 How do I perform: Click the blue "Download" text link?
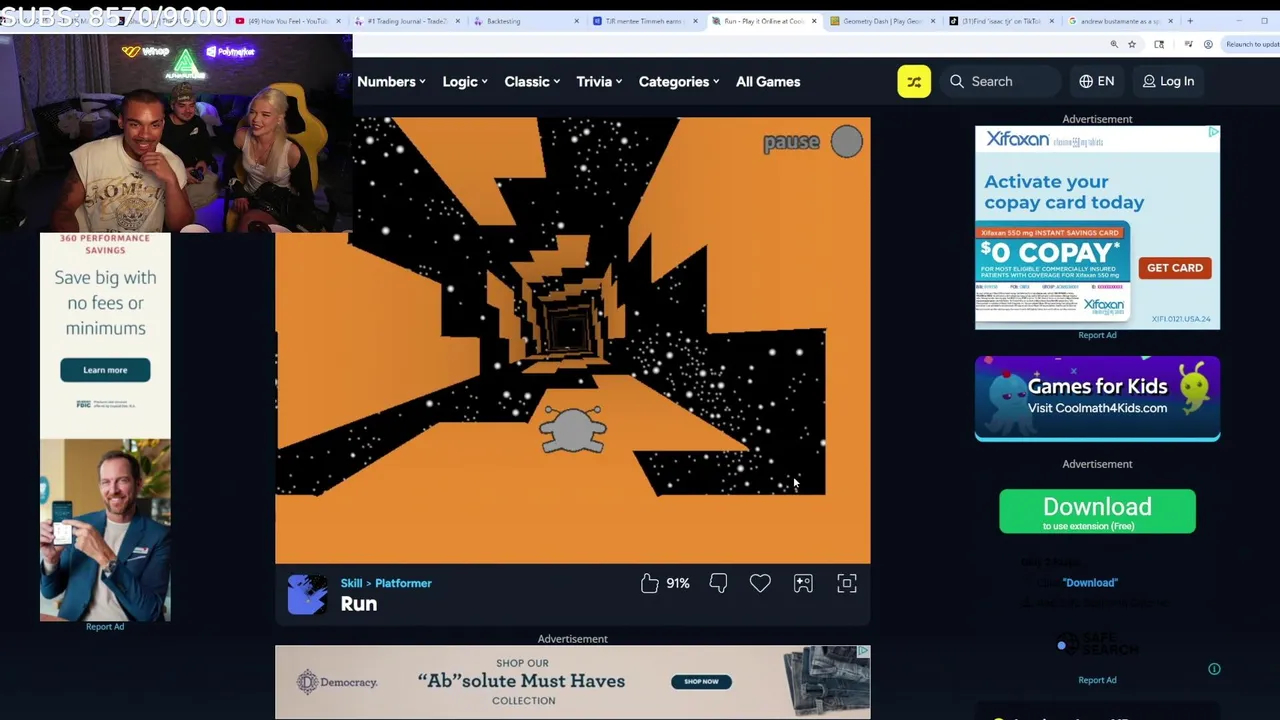pos(1090,583)
